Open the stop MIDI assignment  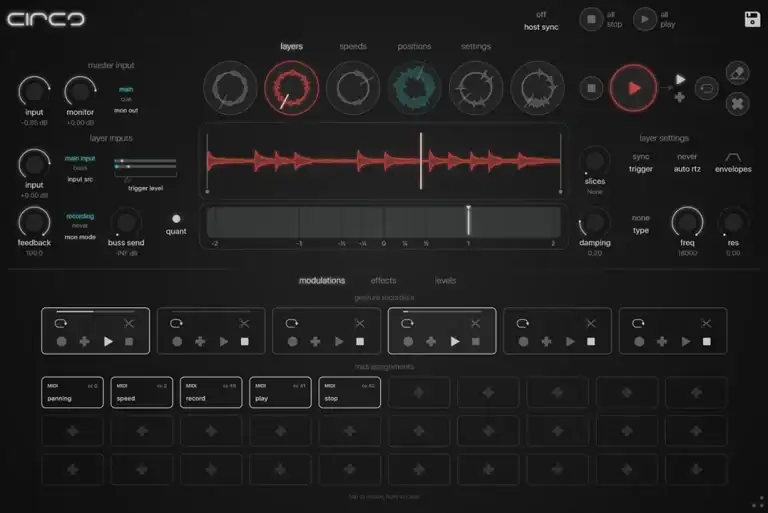coord(349,392)
